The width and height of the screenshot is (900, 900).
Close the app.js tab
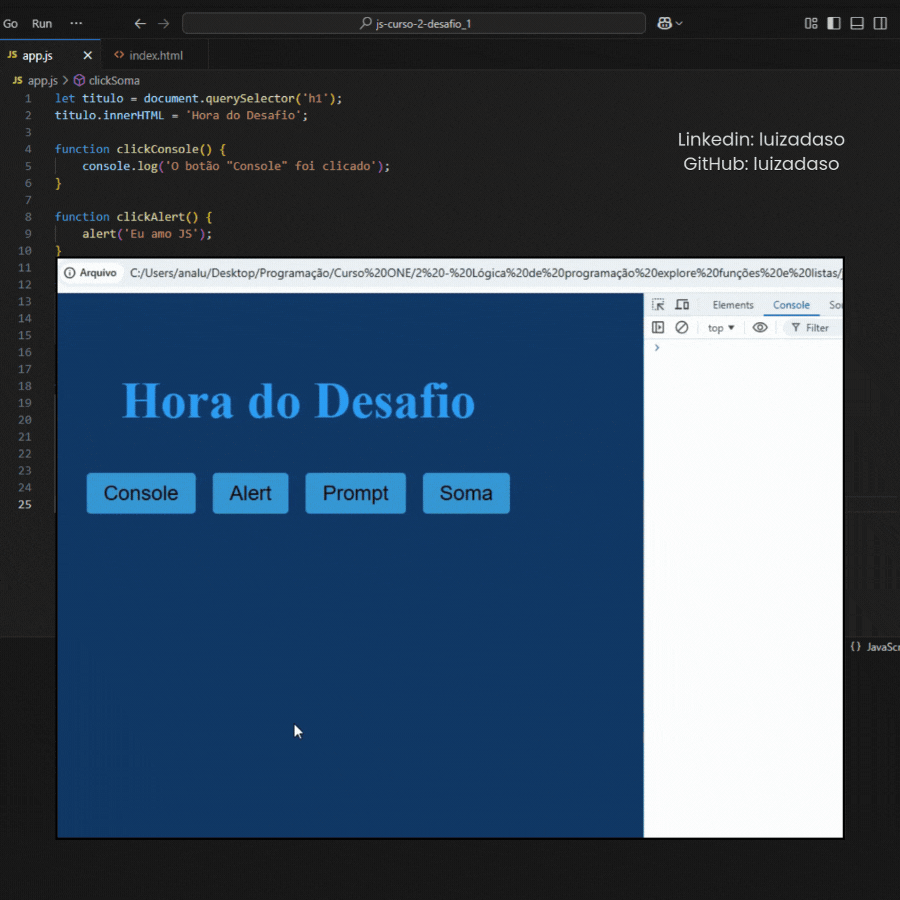87,56
